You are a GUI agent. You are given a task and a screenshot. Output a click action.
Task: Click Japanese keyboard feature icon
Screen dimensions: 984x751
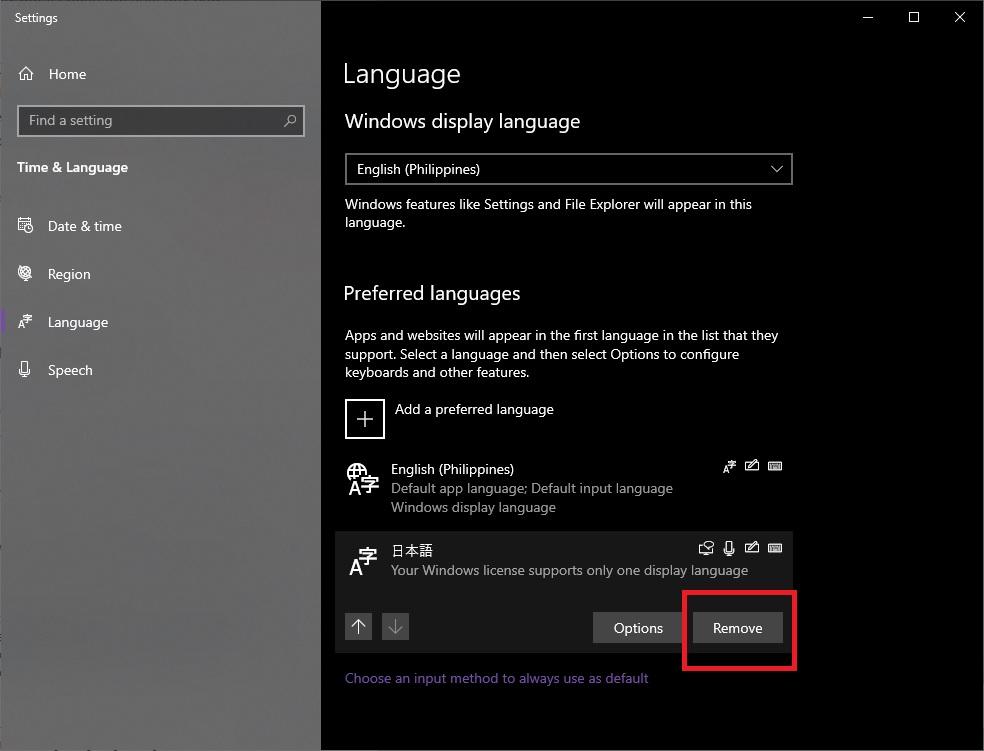(775, 548)
